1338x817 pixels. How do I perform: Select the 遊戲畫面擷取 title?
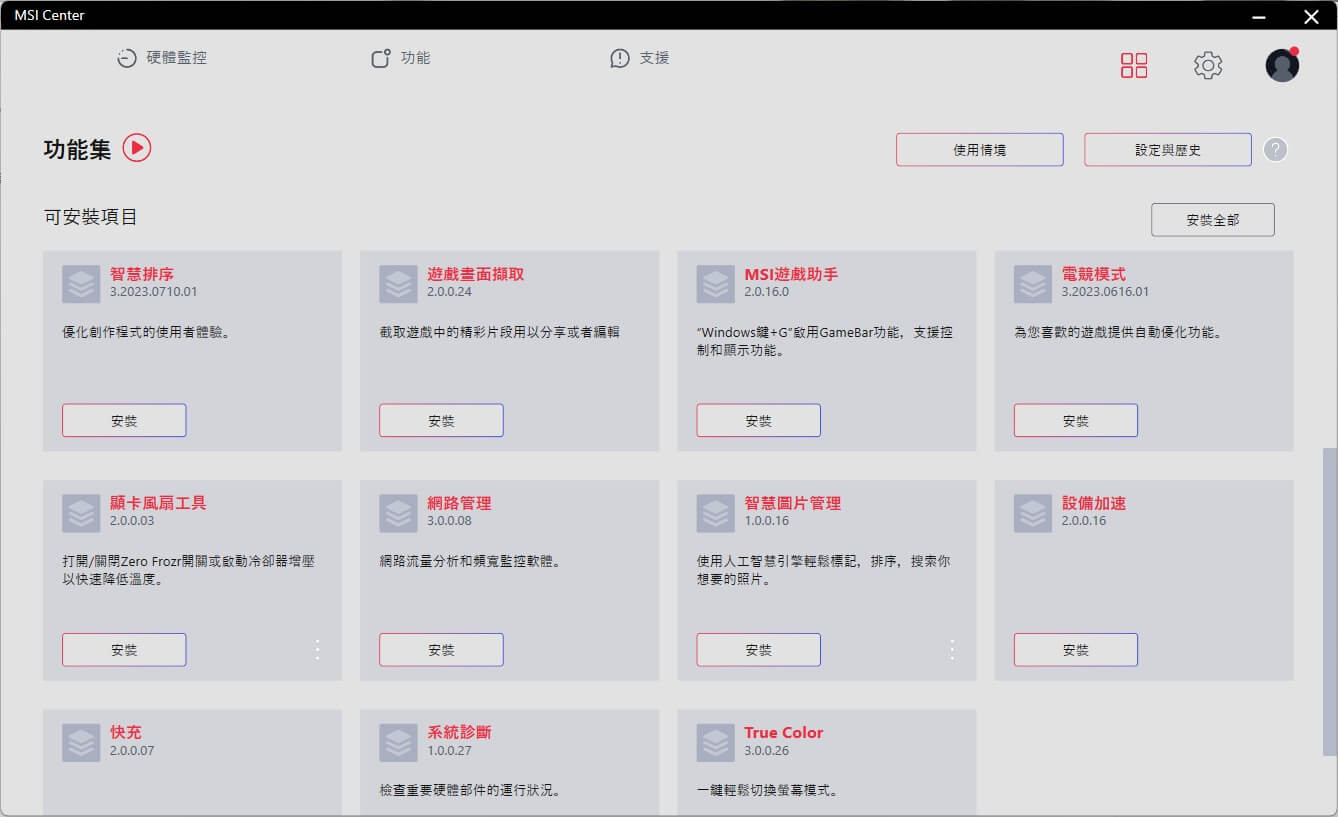click(x=475, y=274)
